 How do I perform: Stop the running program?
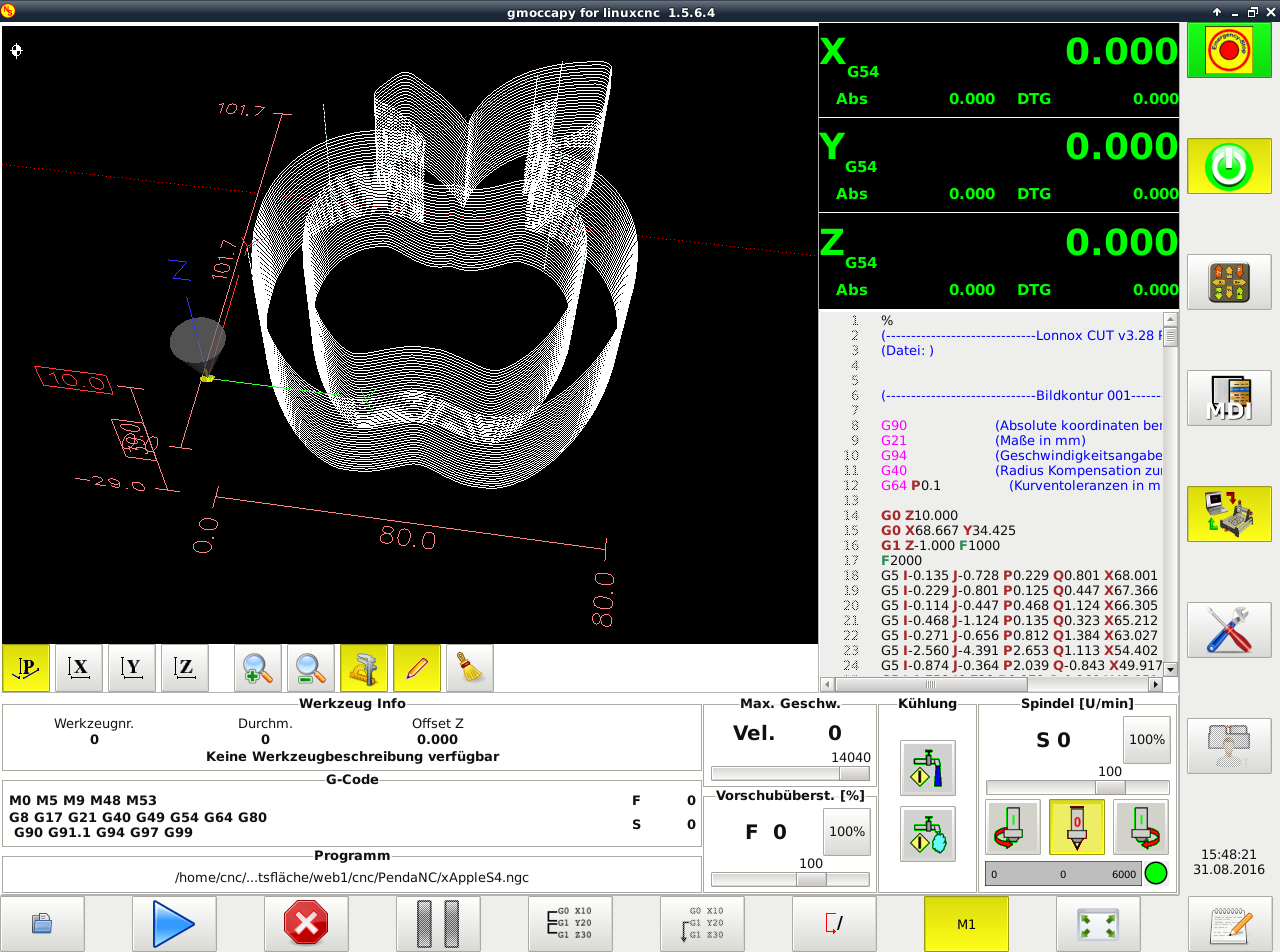pos(306,924)
